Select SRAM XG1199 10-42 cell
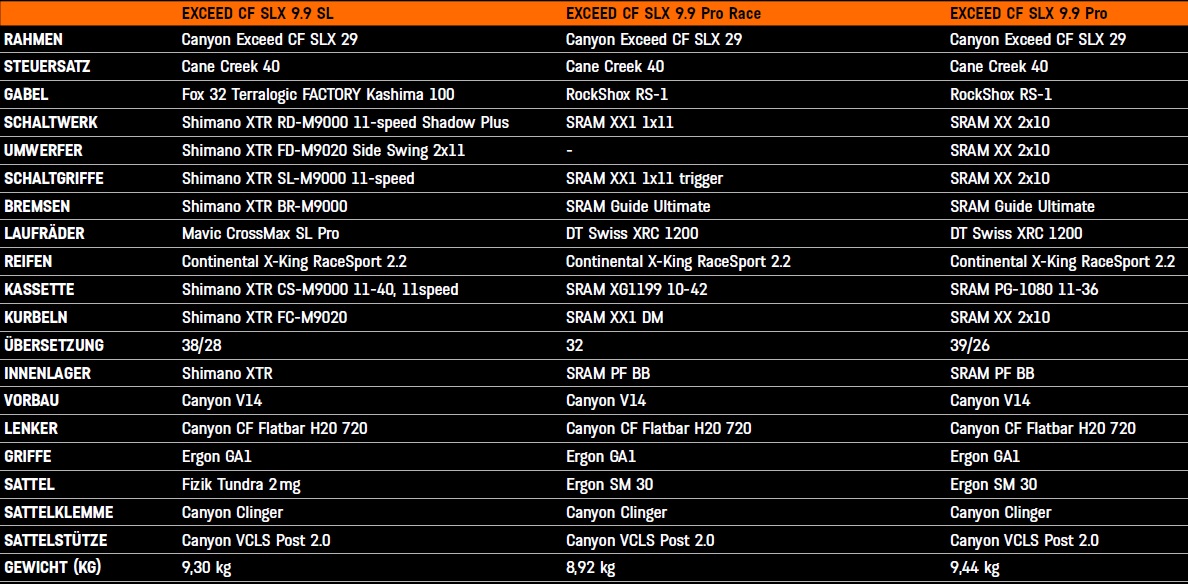1188x584 pixels. (x=638, y=290)
